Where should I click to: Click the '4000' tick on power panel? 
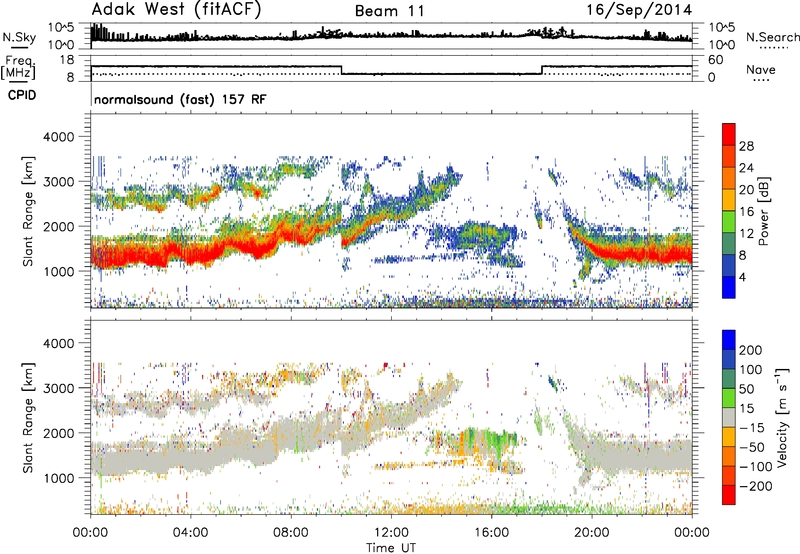(59, 137)
